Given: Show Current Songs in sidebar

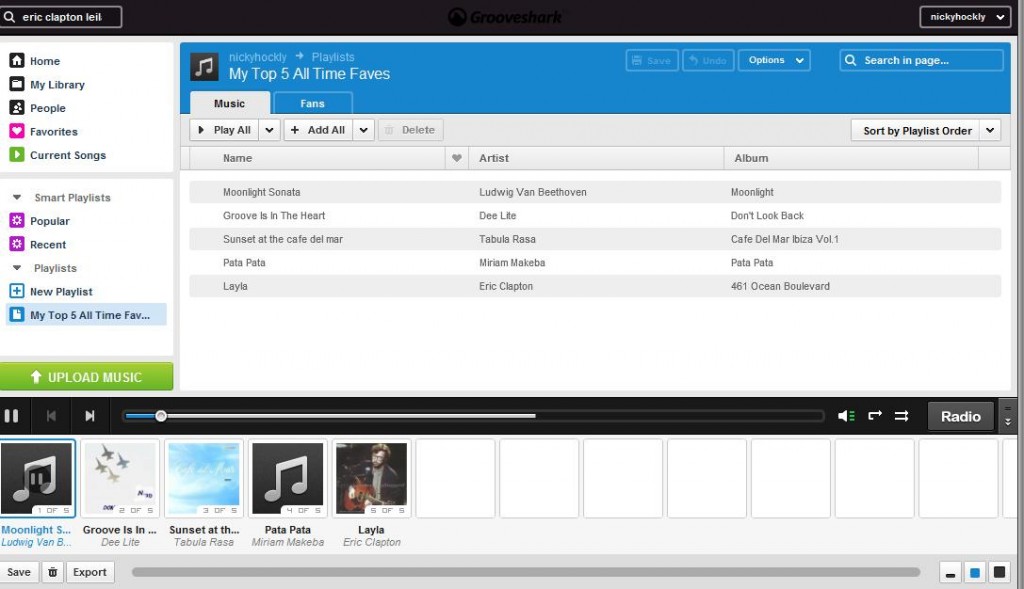Looking at the screenshot, I should [57, 155].
